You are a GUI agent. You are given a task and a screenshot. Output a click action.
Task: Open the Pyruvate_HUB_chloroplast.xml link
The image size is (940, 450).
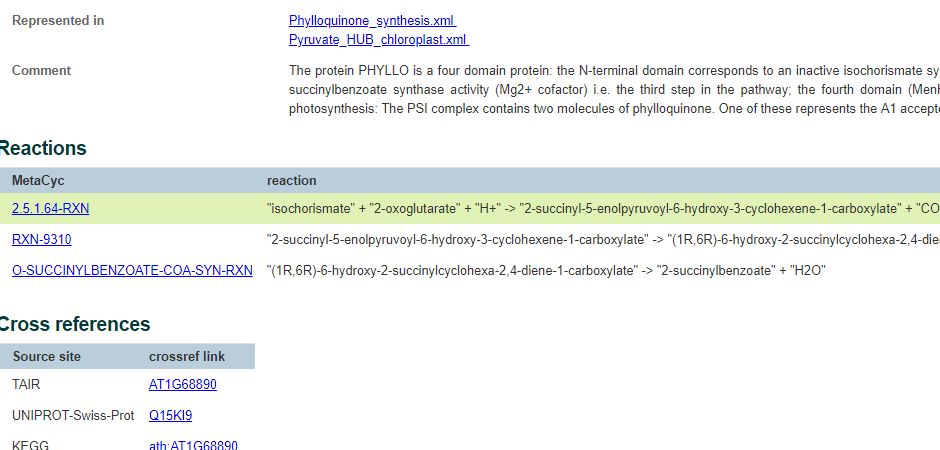coord(378,40)
